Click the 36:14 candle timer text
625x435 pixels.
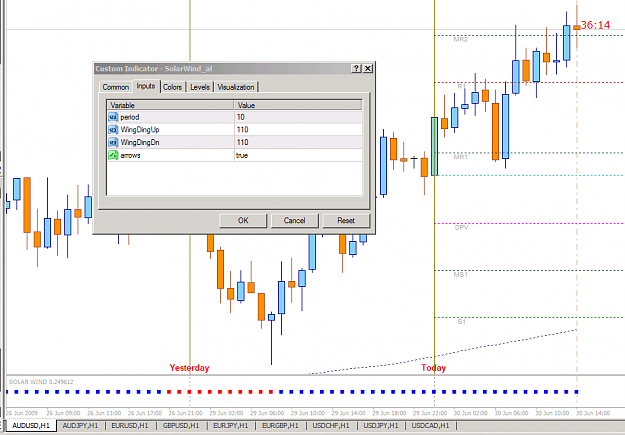[596, 25]
